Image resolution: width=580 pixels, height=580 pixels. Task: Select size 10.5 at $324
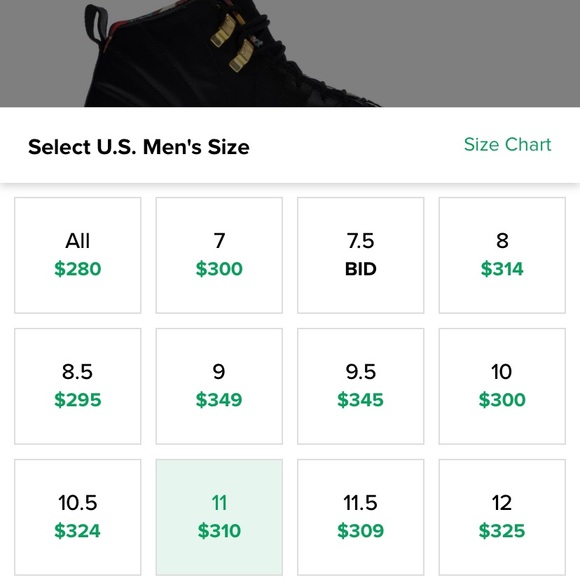point(78,517)
